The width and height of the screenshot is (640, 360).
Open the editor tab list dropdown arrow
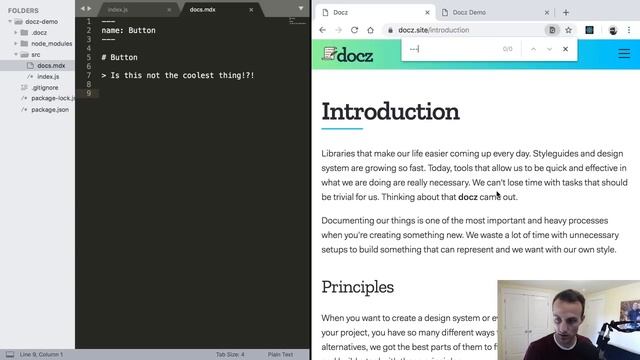click(x=301, y=8)
